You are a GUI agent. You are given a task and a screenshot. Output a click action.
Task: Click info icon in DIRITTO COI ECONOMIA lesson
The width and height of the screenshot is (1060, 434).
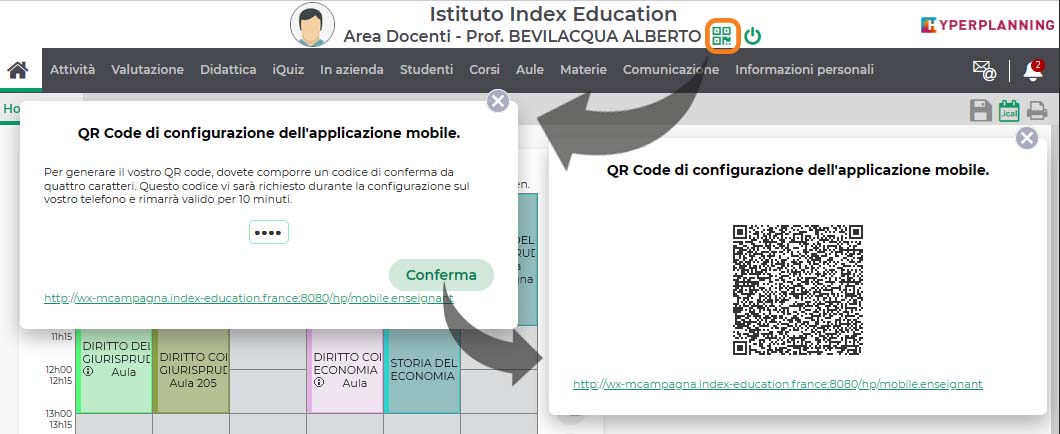click(319, 383)
